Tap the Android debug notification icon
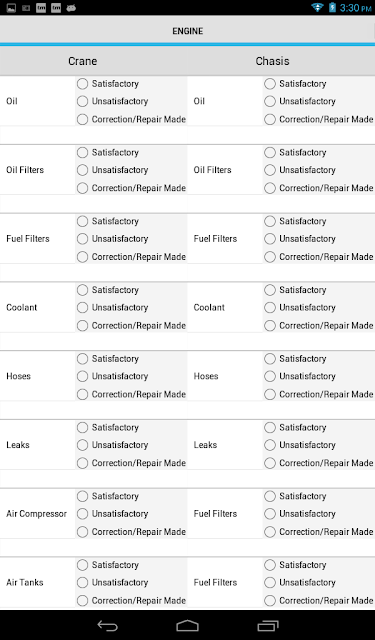 click(x=71, y=8)
